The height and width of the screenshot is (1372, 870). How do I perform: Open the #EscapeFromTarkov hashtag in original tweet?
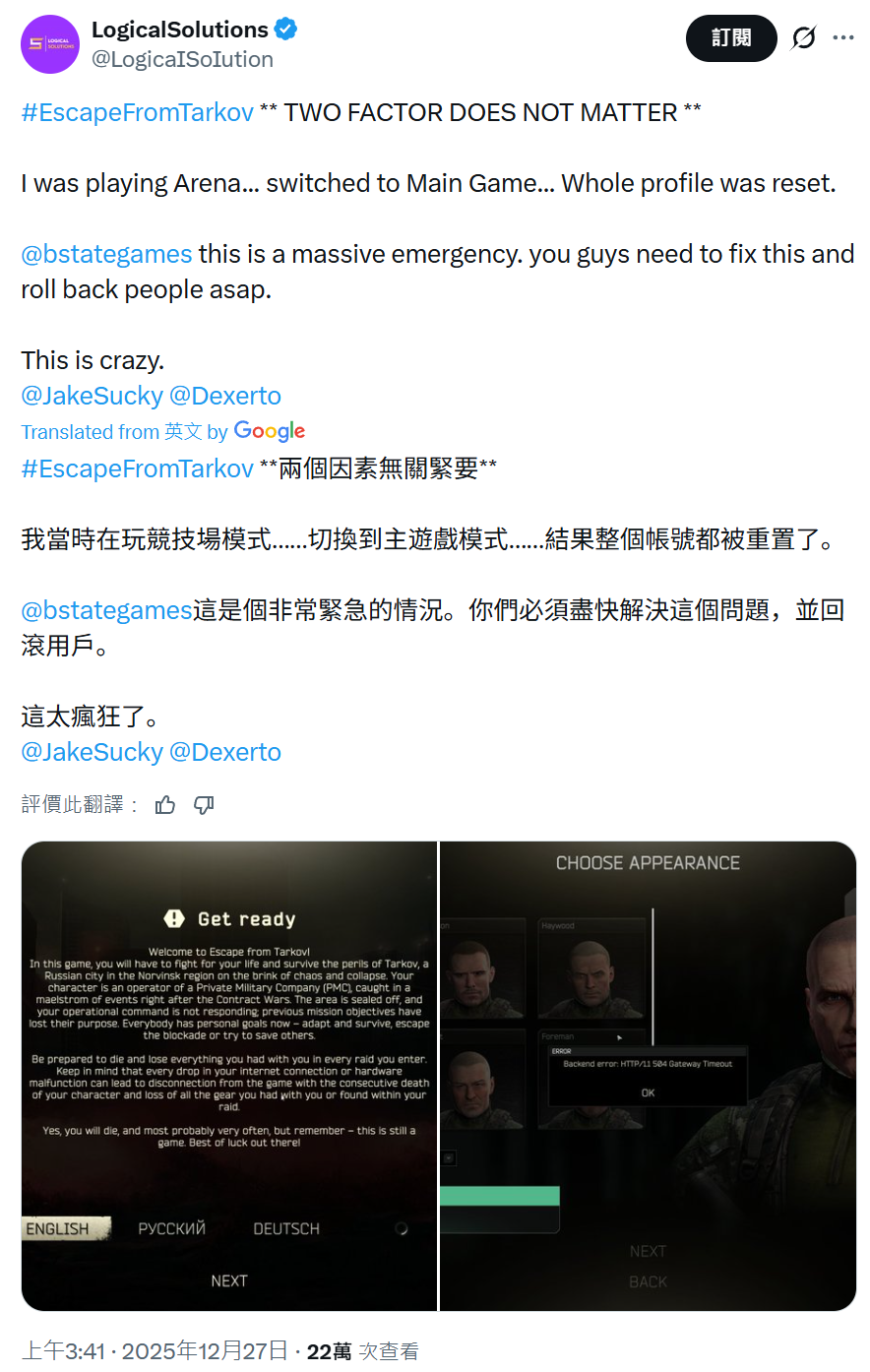[138, 112]
